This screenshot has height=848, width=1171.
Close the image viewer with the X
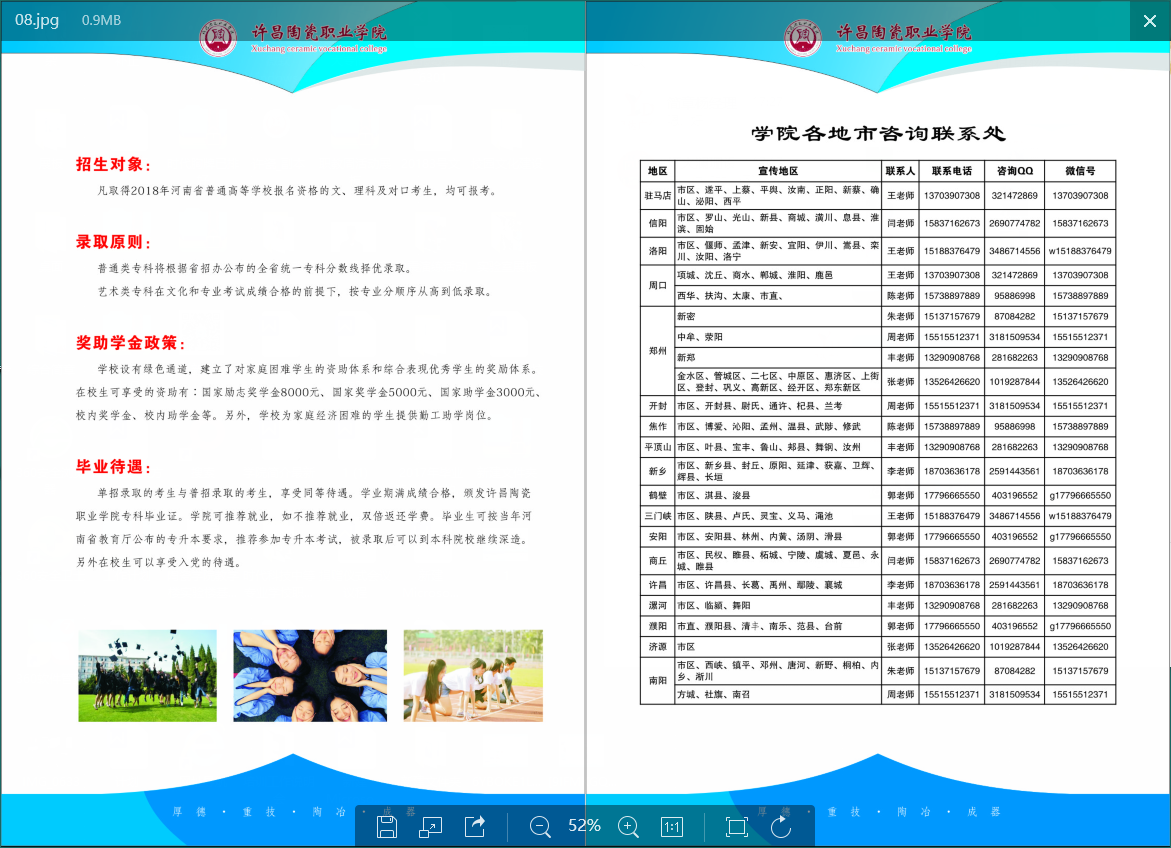(1148, 21)
